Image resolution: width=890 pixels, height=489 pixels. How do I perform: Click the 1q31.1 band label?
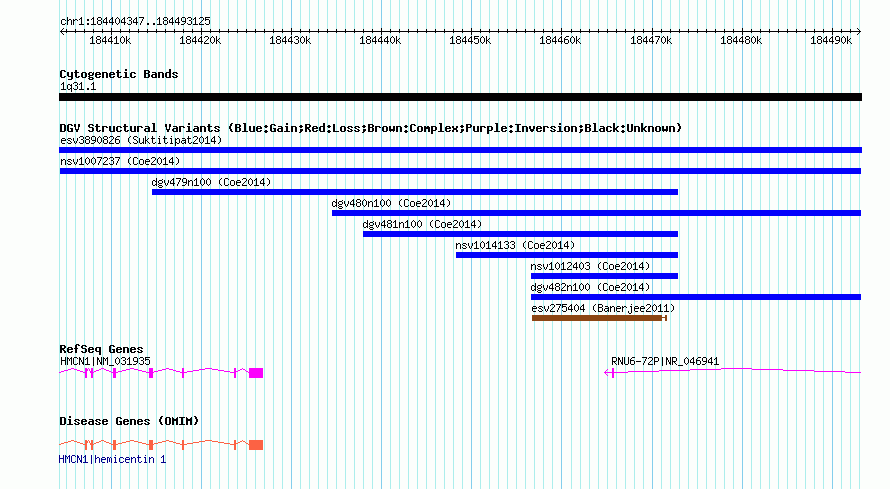click(x=78, y=86)
